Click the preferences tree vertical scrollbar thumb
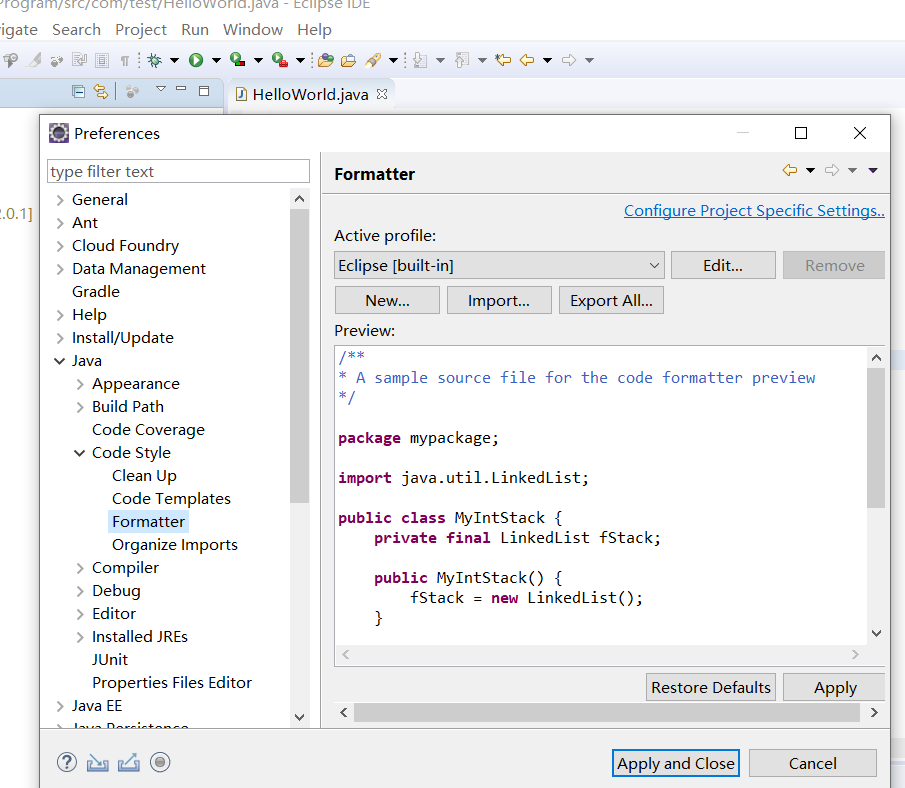The width and height of the screenshot is (905, 788). [300, 356]
